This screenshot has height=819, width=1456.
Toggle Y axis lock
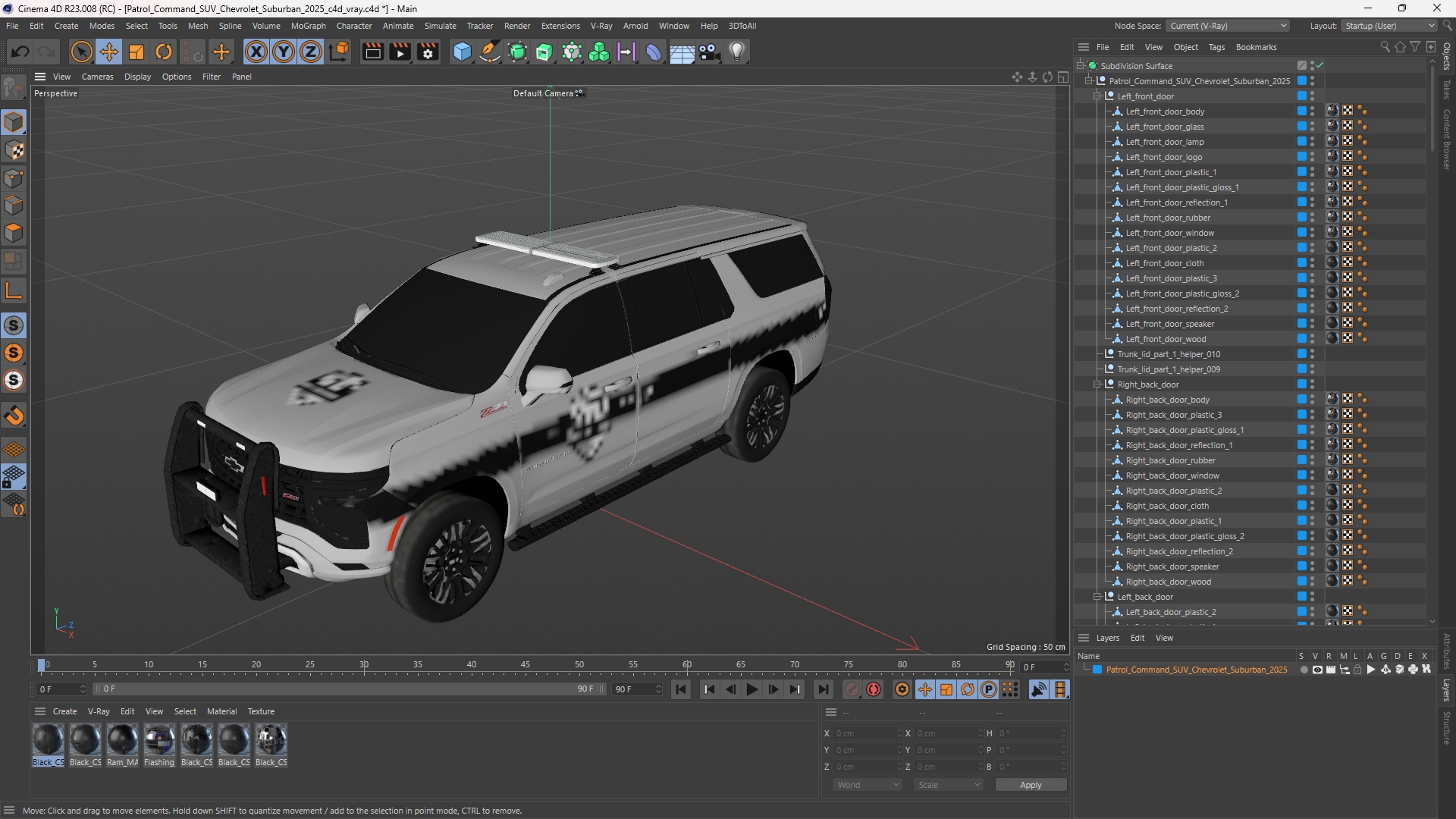284,52
